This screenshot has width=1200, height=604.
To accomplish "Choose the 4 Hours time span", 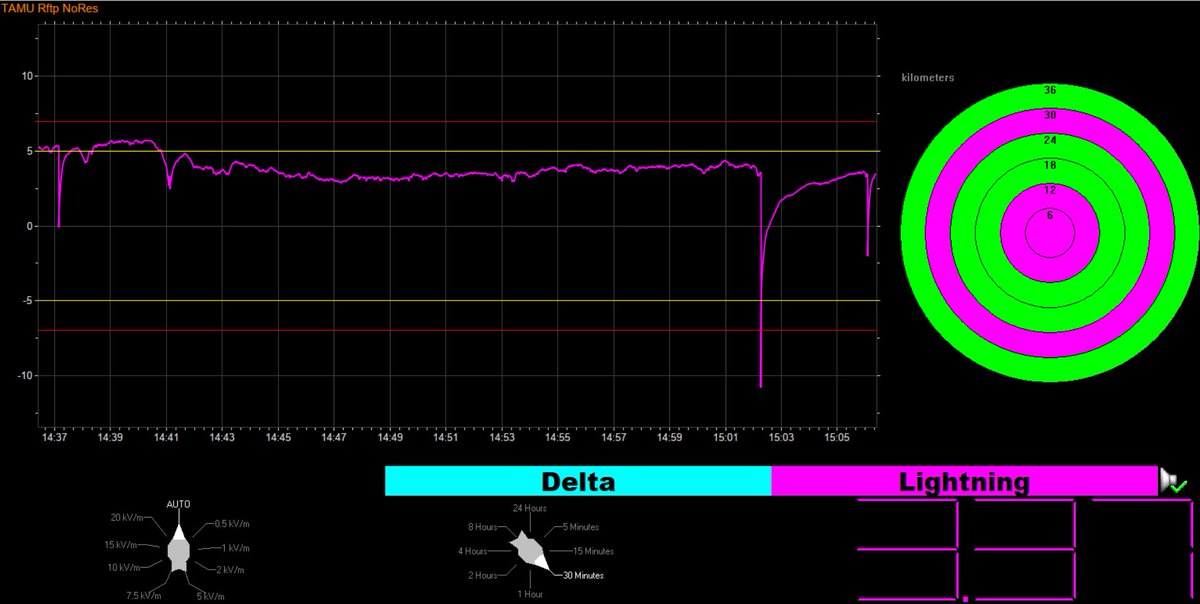I will [x=472, y=551].
